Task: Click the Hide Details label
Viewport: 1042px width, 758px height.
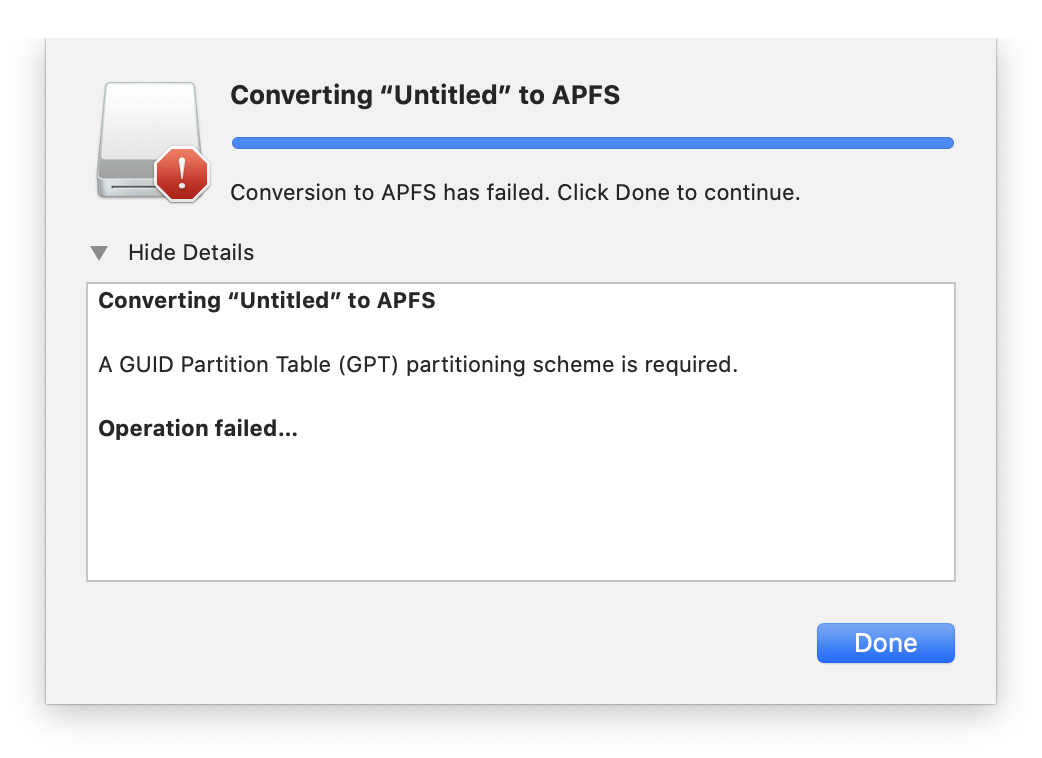Action: [x=191, y=252]
